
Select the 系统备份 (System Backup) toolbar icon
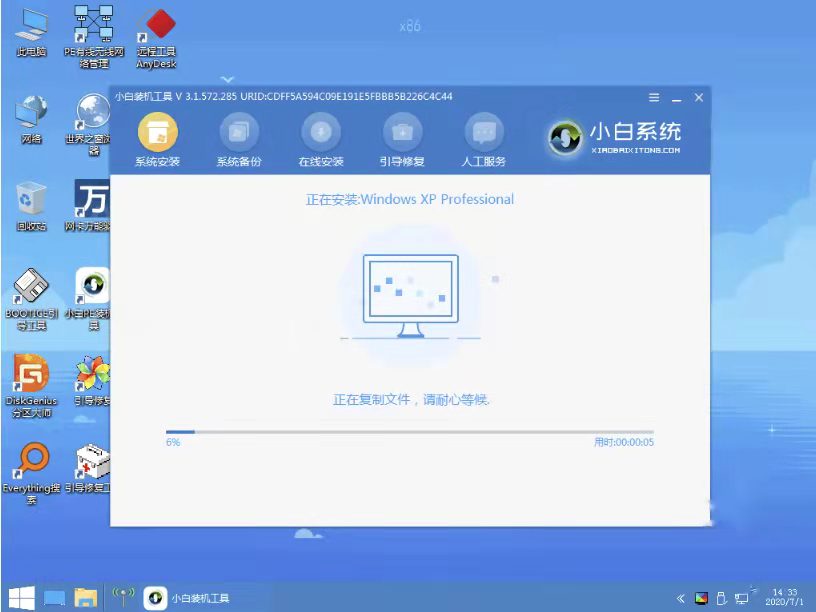tap(237, 138)
